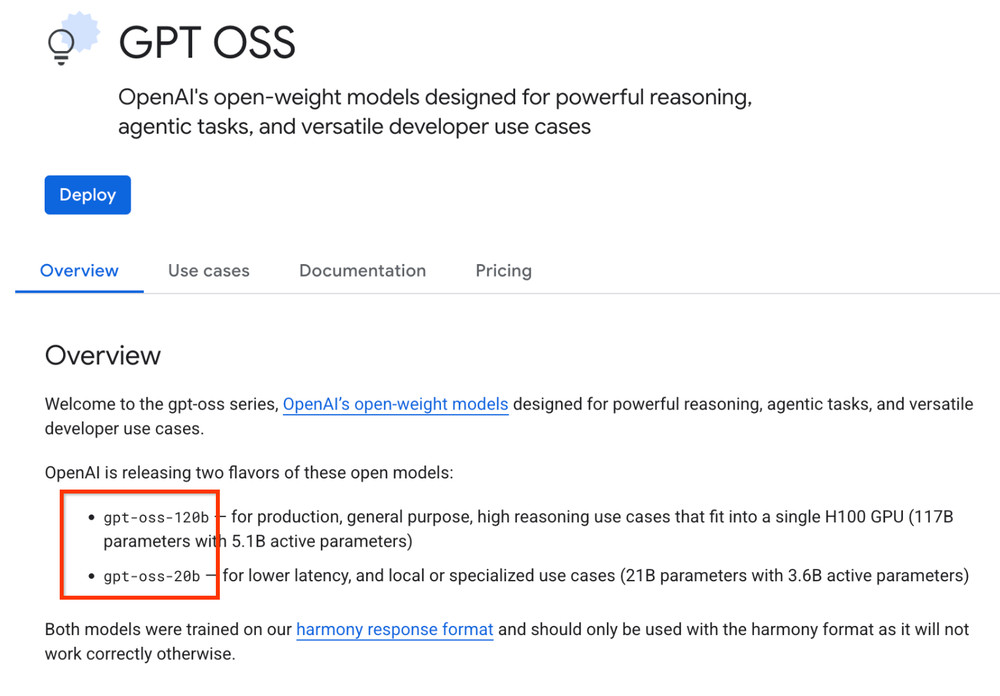
Task: Go to the Documentation tab
Action: click(362, 271)
